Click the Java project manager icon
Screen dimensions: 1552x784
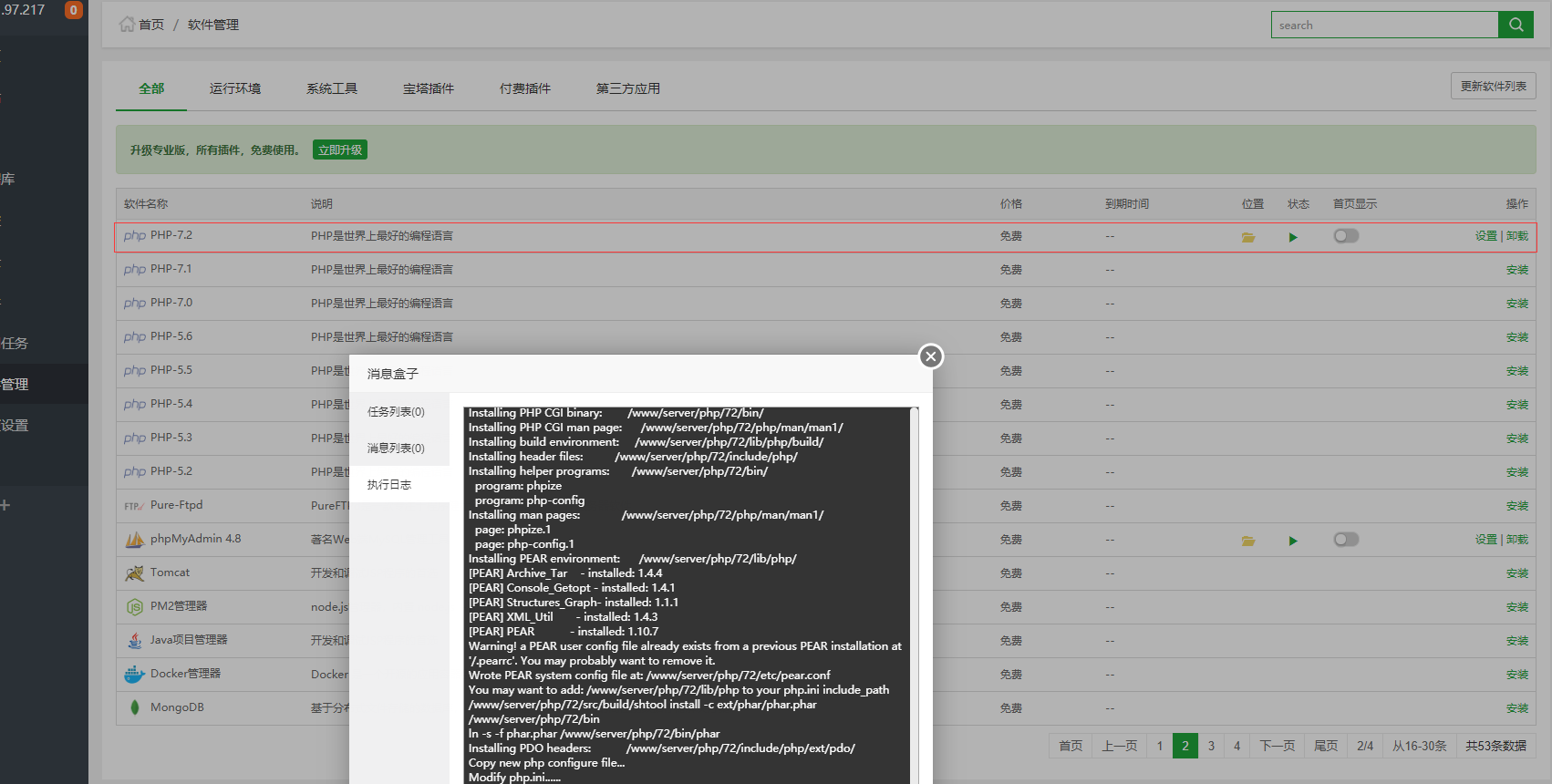(x=134, y=641)
